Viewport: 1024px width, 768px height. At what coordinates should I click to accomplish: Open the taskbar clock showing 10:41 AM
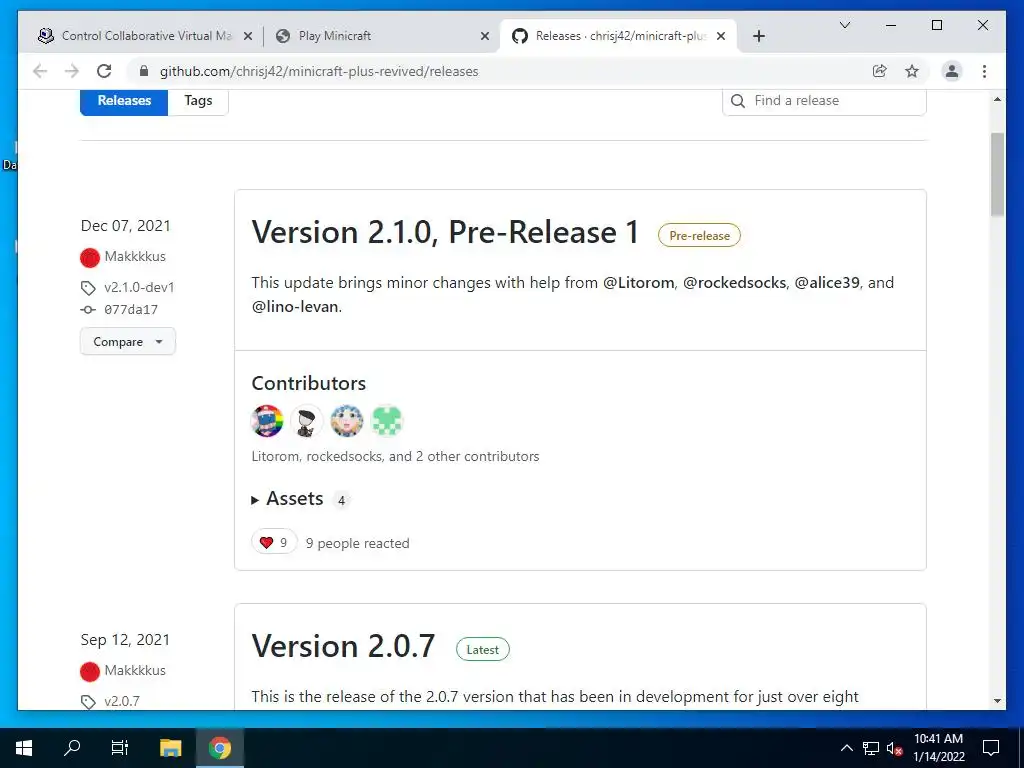(938, 748)
